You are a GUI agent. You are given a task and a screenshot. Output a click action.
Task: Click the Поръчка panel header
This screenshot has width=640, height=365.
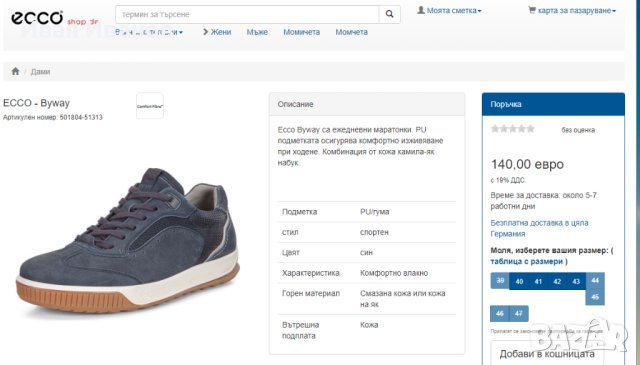point(553,104)
